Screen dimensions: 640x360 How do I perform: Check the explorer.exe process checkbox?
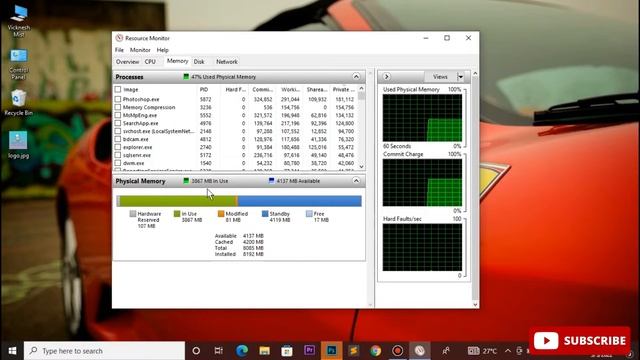pos(118,147)
